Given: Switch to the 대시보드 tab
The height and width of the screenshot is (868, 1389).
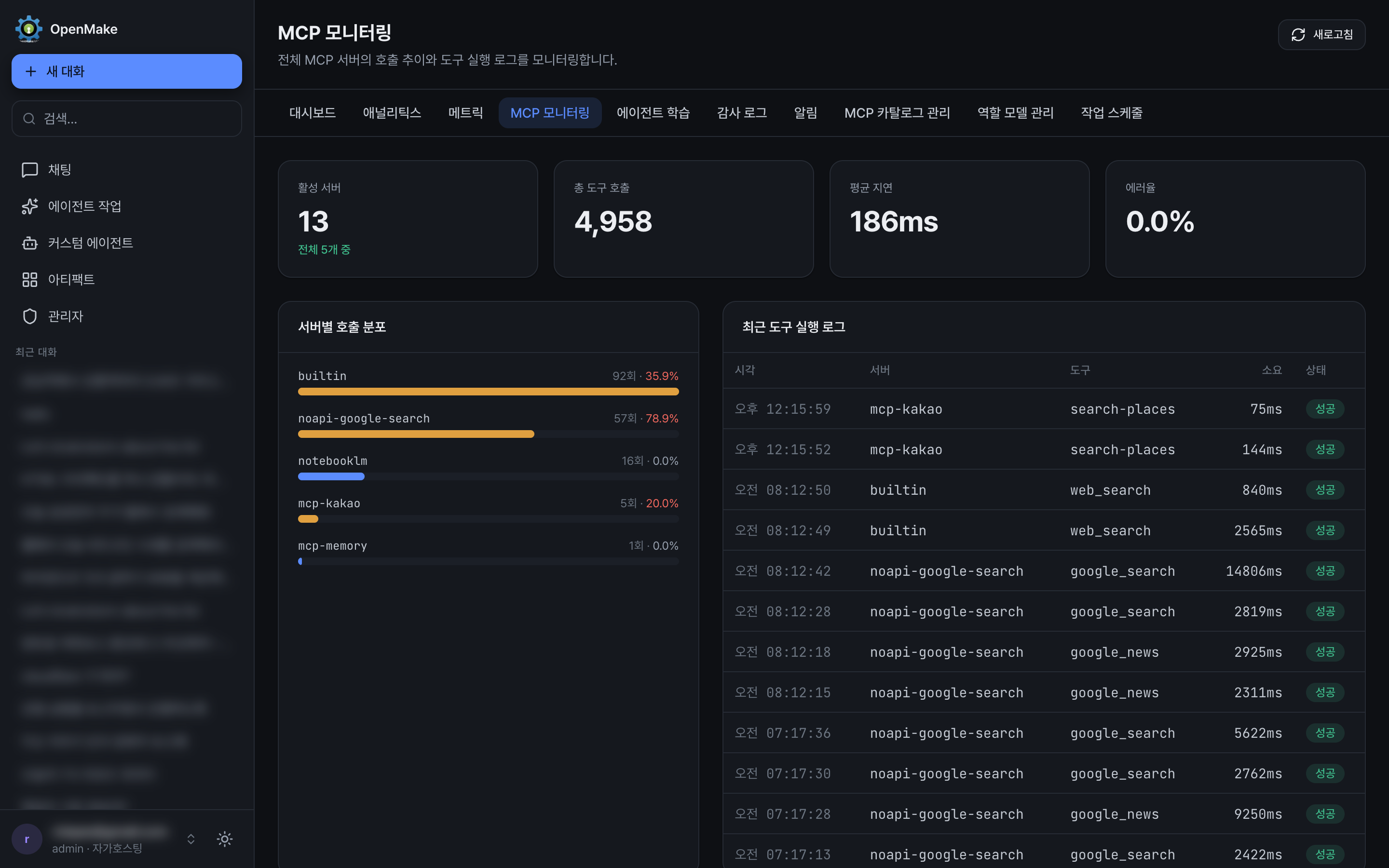Looking at the screenshot, I should click(x=312, y=112).
